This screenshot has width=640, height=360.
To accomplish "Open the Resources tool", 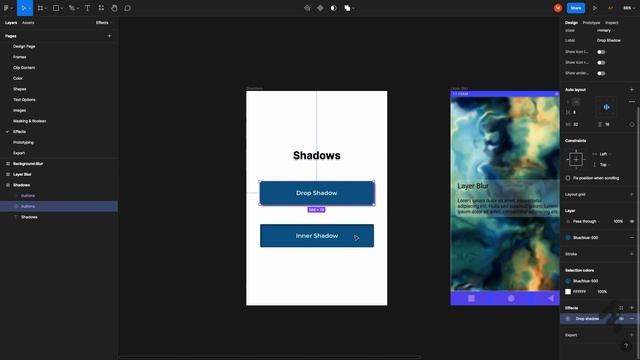I will [x=101, y=8].
